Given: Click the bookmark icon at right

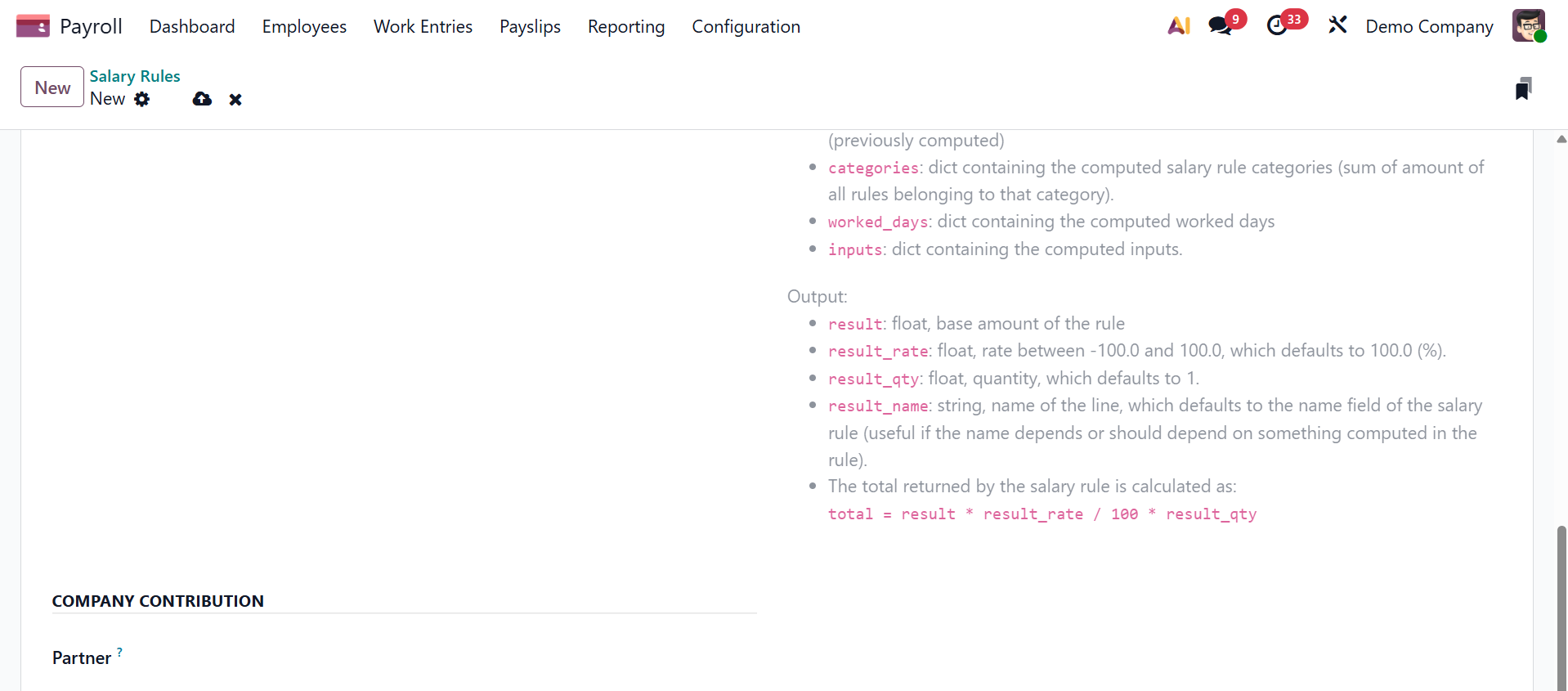Looking at the screenshot, I should 1523,88.
